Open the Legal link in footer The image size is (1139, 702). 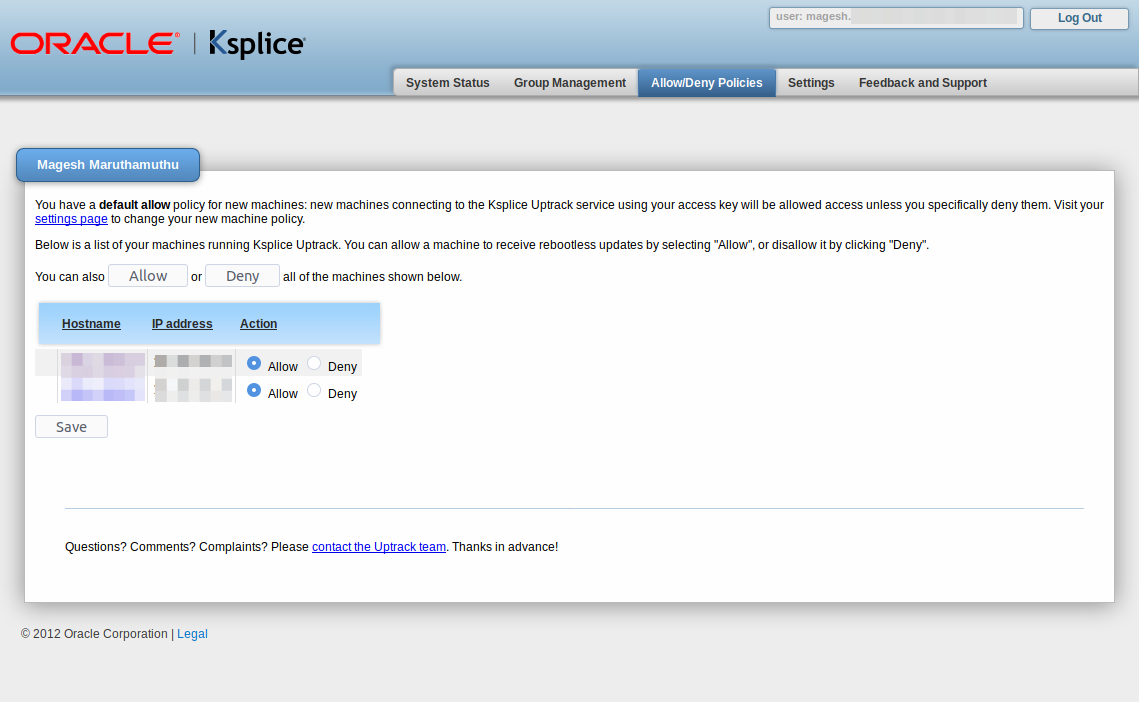pos(192,634)
